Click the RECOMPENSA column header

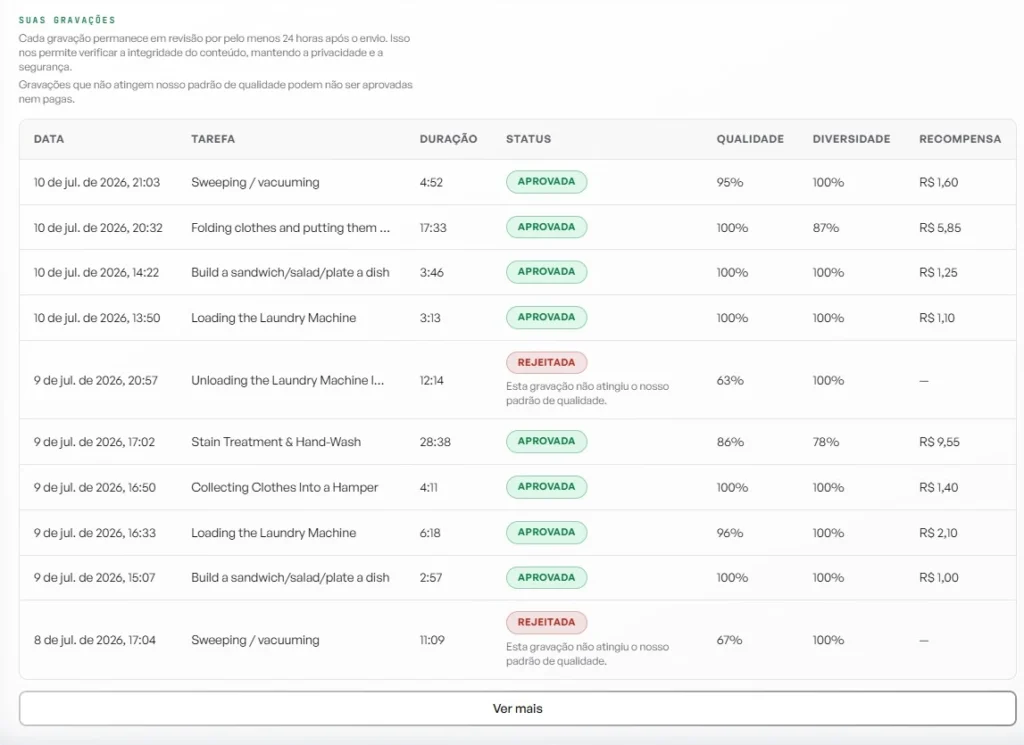point(959,139)
